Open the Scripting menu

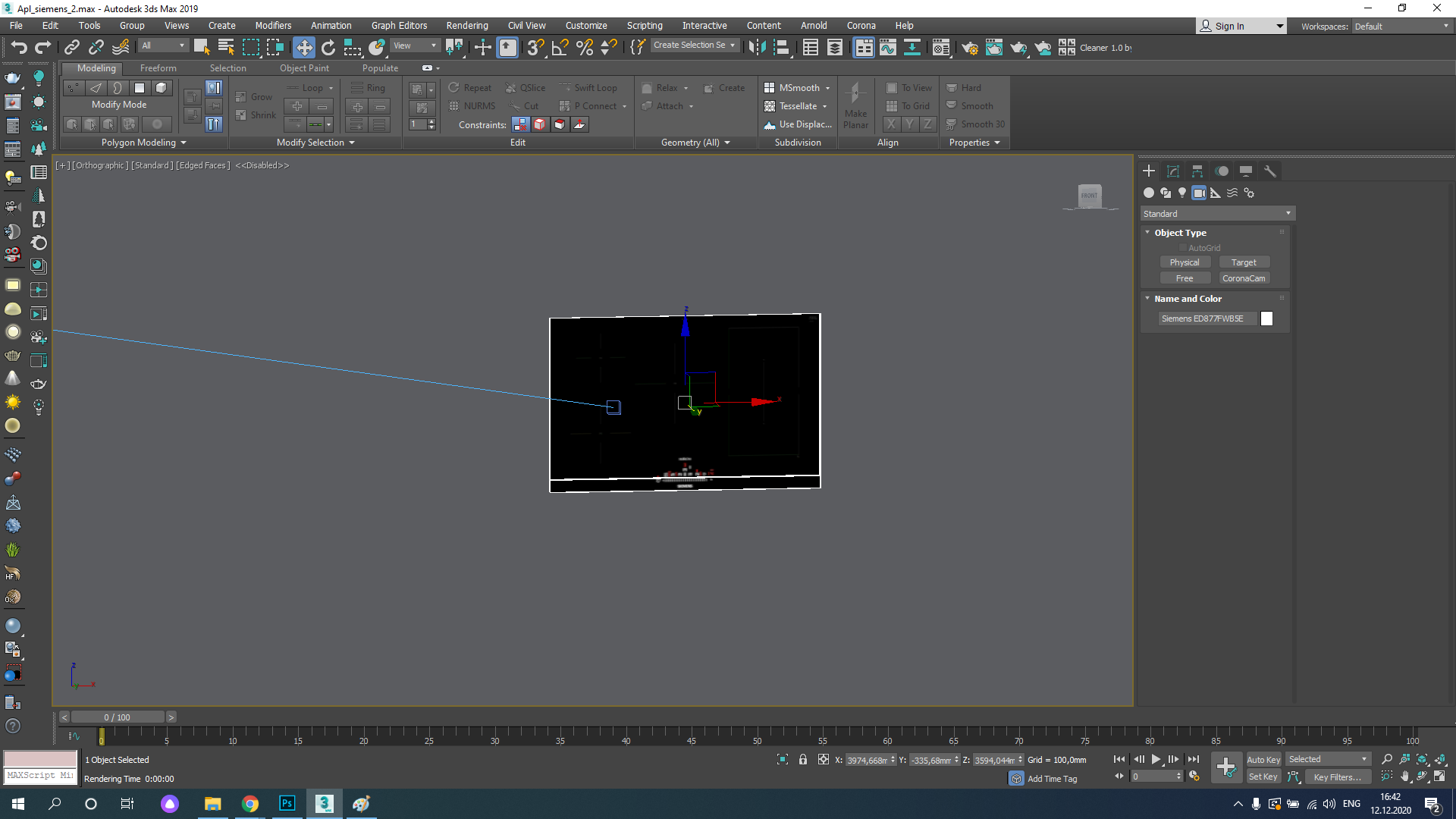click(645, 25)
